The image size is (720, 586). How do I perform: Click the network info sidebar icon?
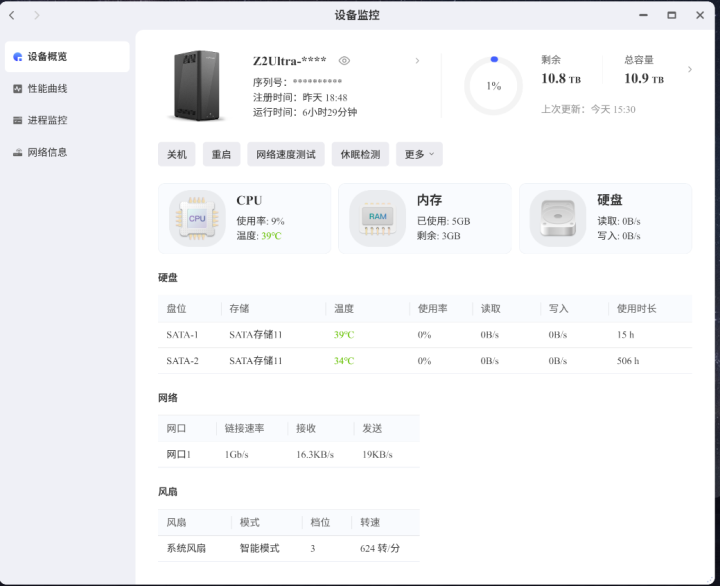18,153
